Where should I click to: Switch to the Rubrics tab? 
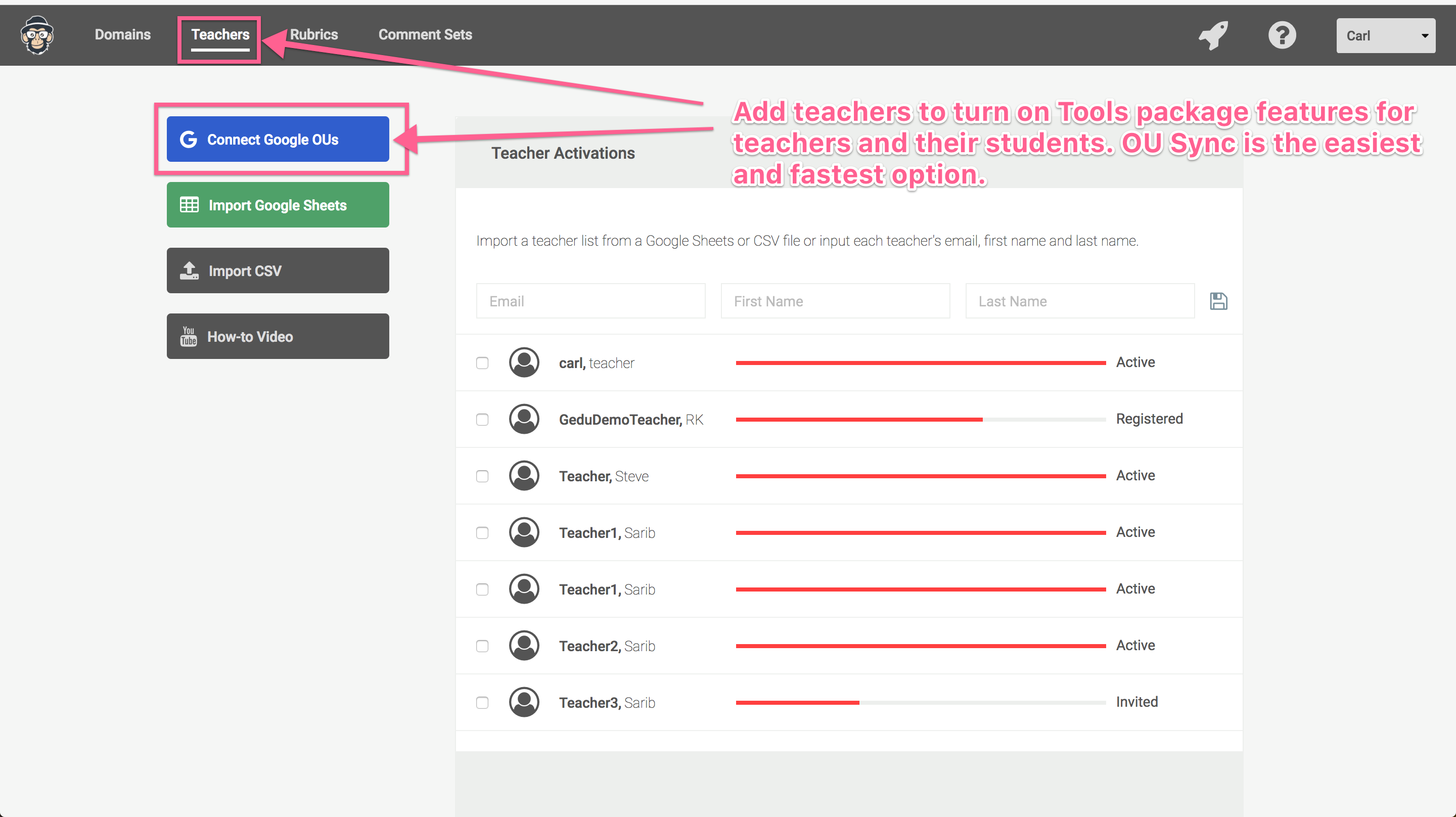click(x=313, y=34)
